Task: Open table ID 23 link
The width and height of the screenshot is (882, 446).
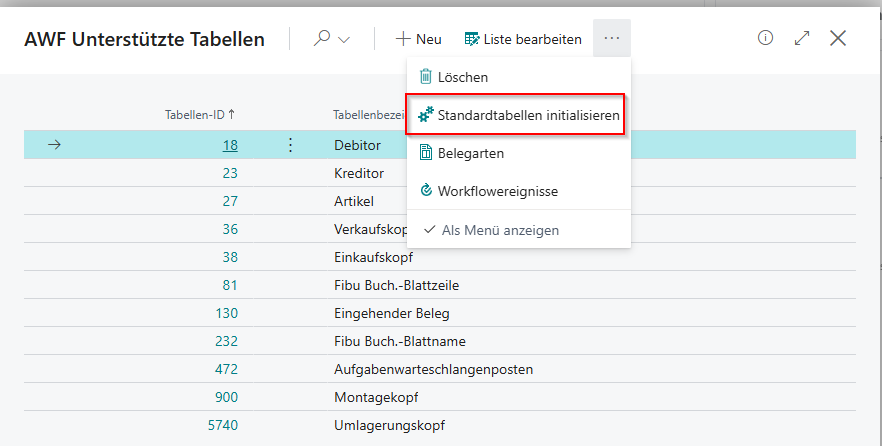Action: (230, 173)
